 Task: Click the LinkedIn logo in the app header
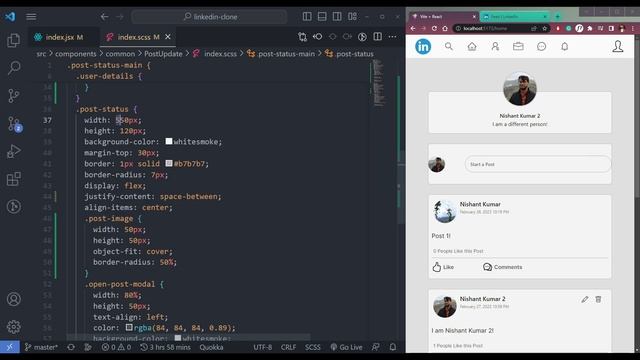(x=423, y=47)
